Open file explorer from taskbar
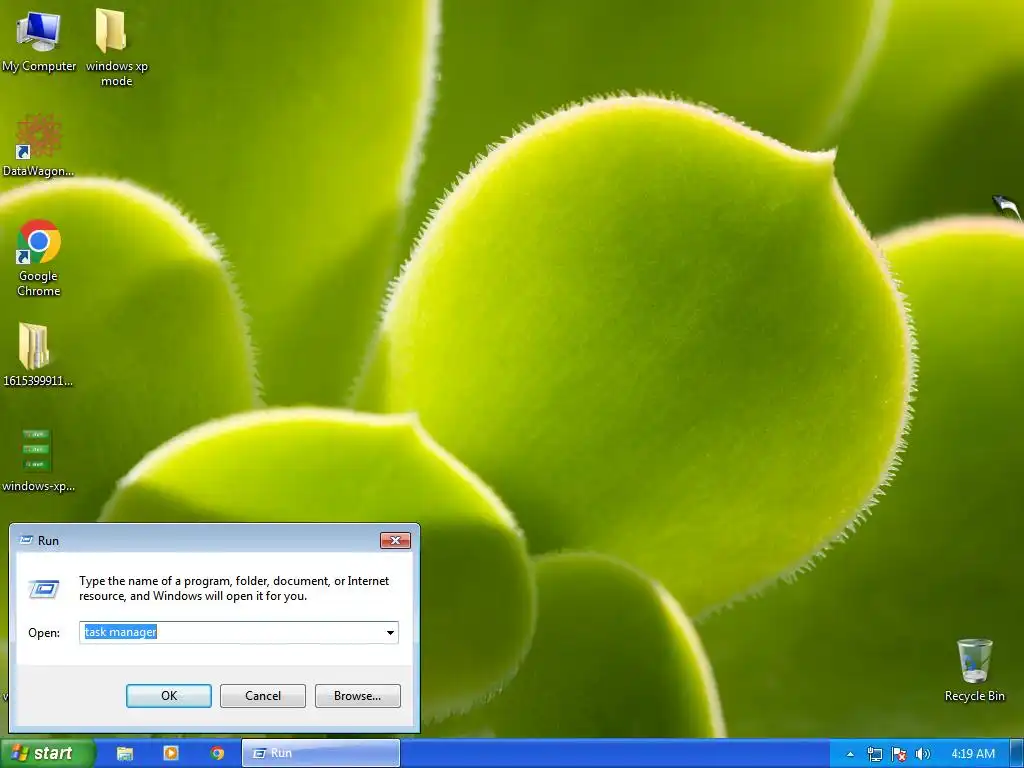 tap(125, 753)
